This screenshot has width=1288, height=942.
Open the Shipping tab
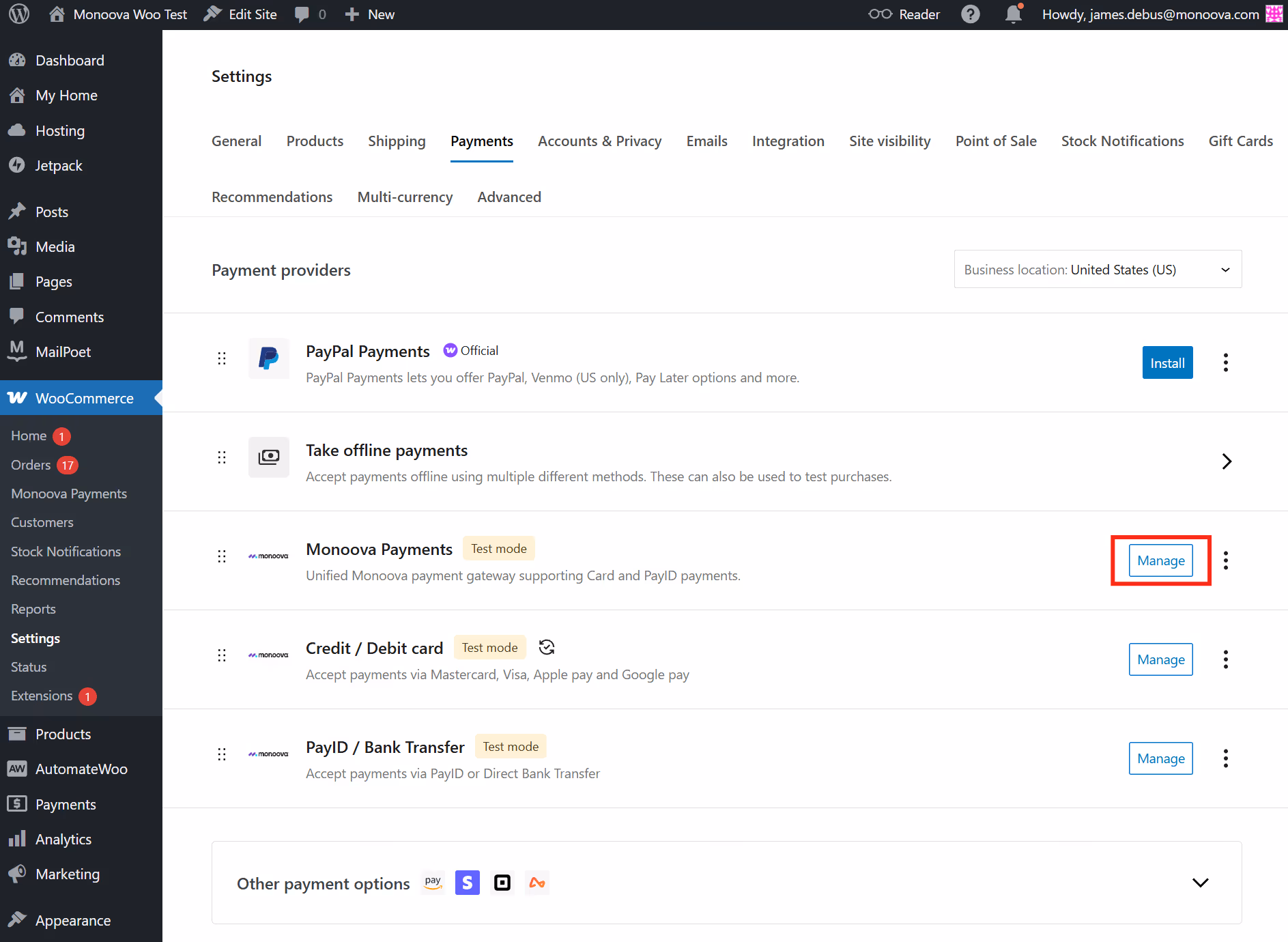pyautogui.click(x=397, y=141)
